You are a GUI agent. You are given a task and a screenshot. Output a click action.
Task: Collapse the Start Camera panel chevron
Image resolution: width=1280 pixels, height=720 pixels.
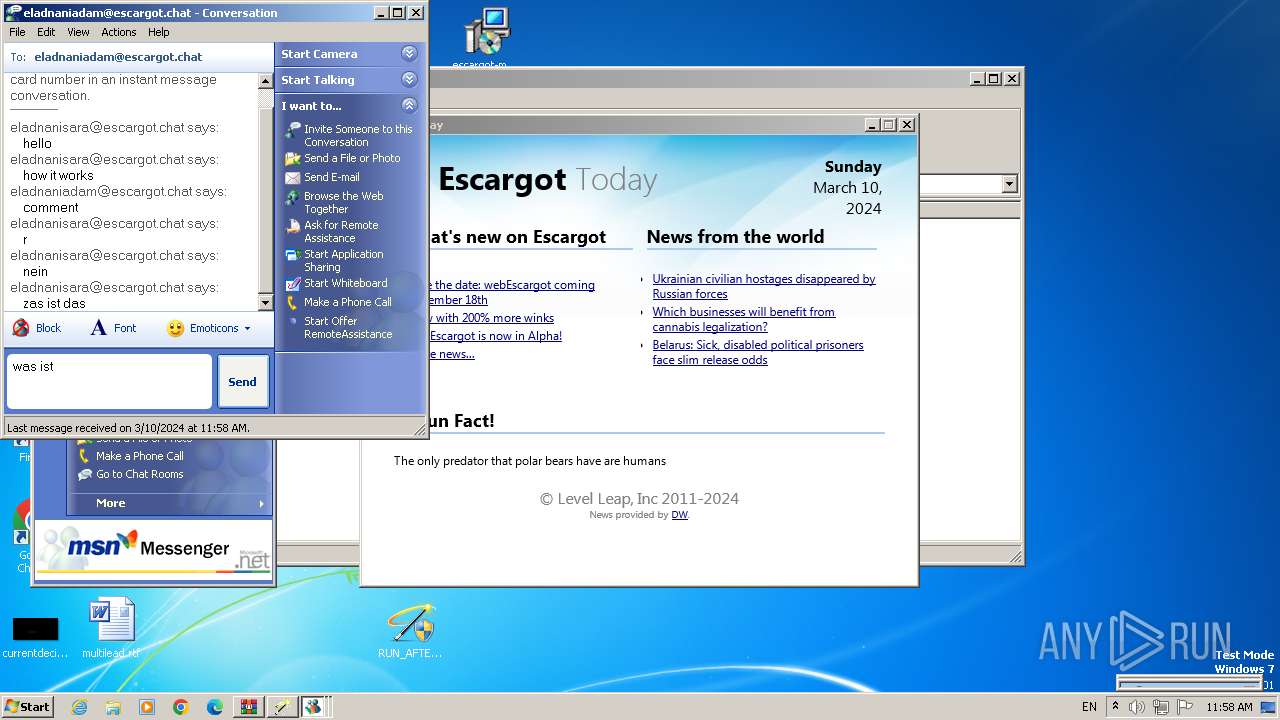[x=409, y=54]
